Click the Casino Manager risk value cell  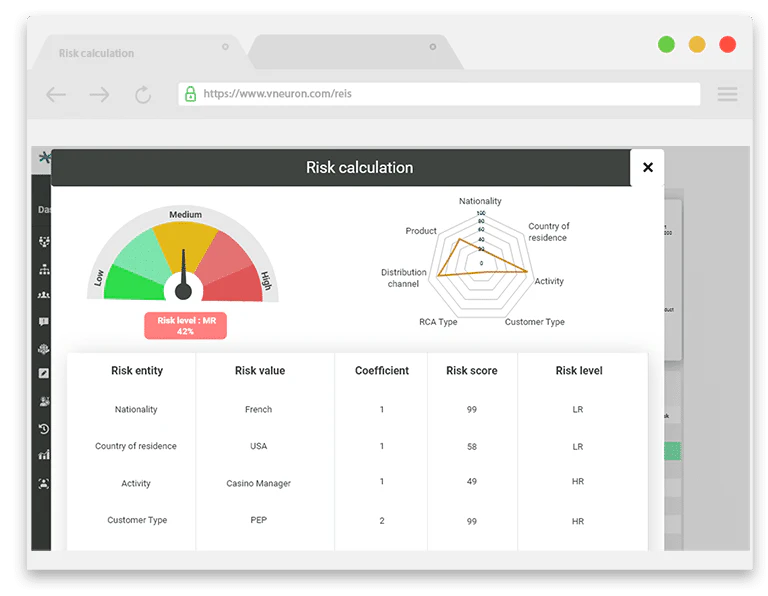point(259,483)
